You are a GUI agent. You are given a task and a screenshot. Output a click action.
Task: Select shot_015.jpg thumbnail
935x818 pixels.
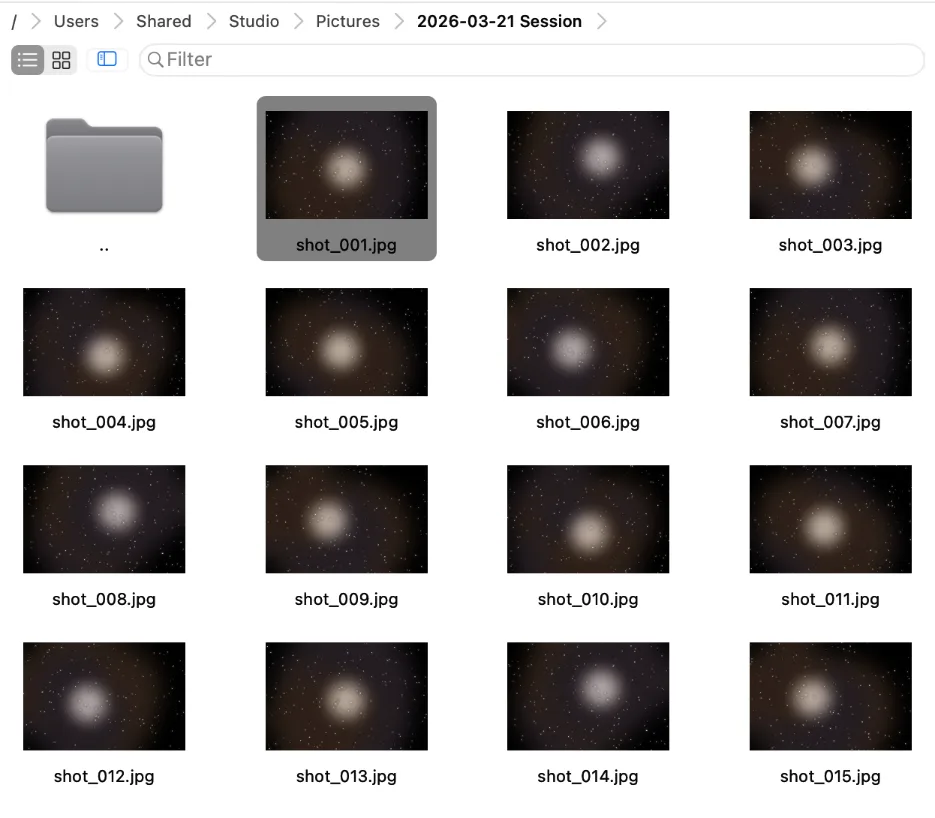pos(831,696)
